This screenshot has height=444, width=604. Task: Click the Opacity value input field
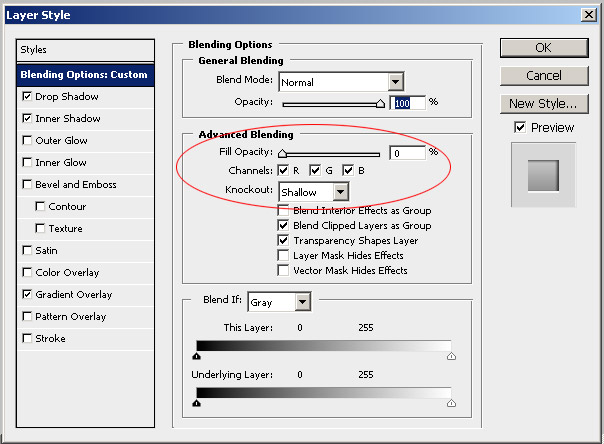click(x=408, y=103)
